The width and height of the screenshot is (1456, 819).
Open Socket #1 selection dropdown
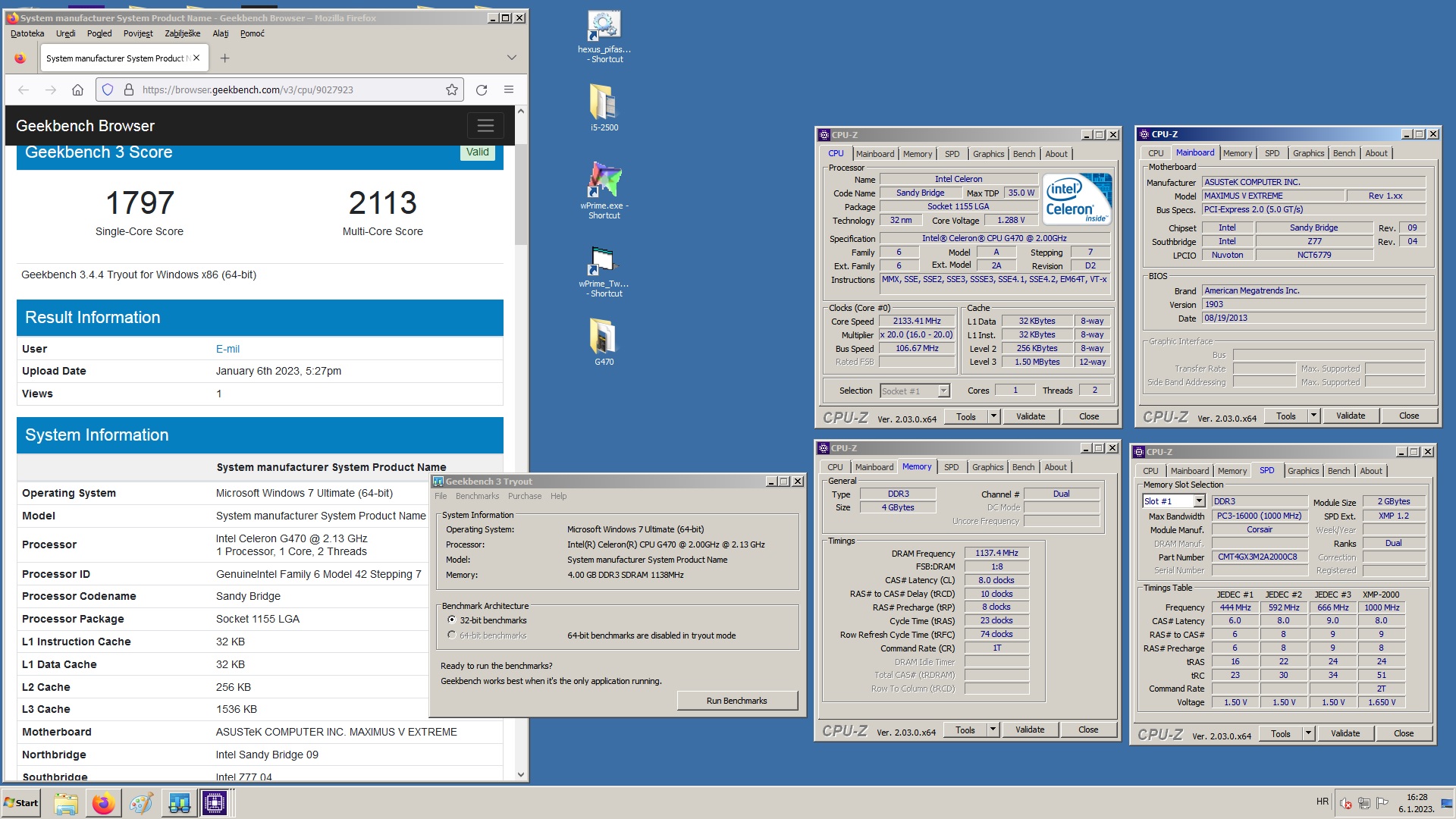(943, 391)
